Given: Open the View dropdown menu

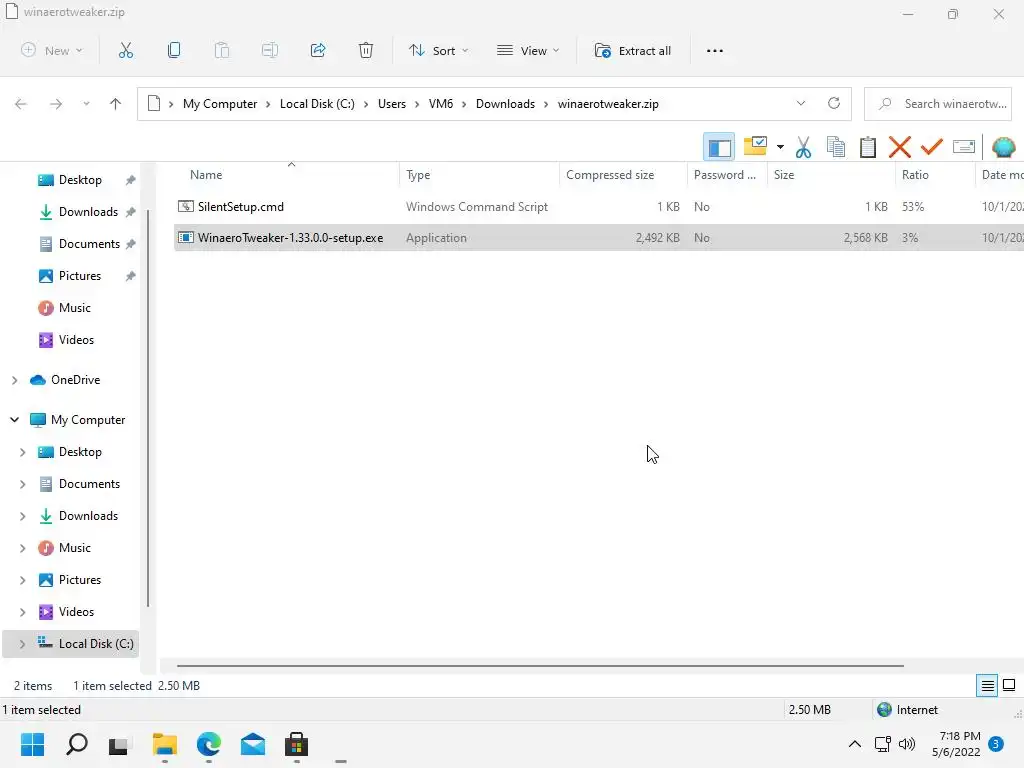Looking at the screenshot, I should pyautogui.click(x=528, y=50).
